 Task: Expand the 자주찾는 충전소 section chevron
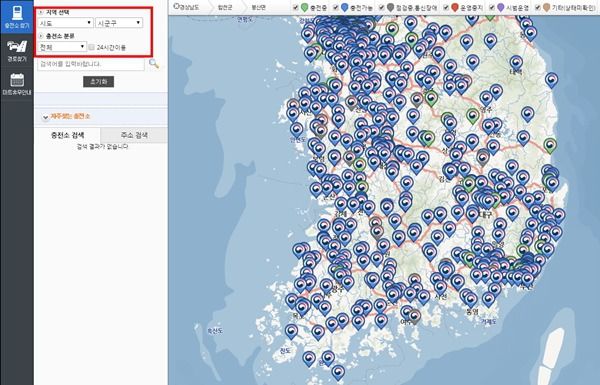click(x=45, y=117)
